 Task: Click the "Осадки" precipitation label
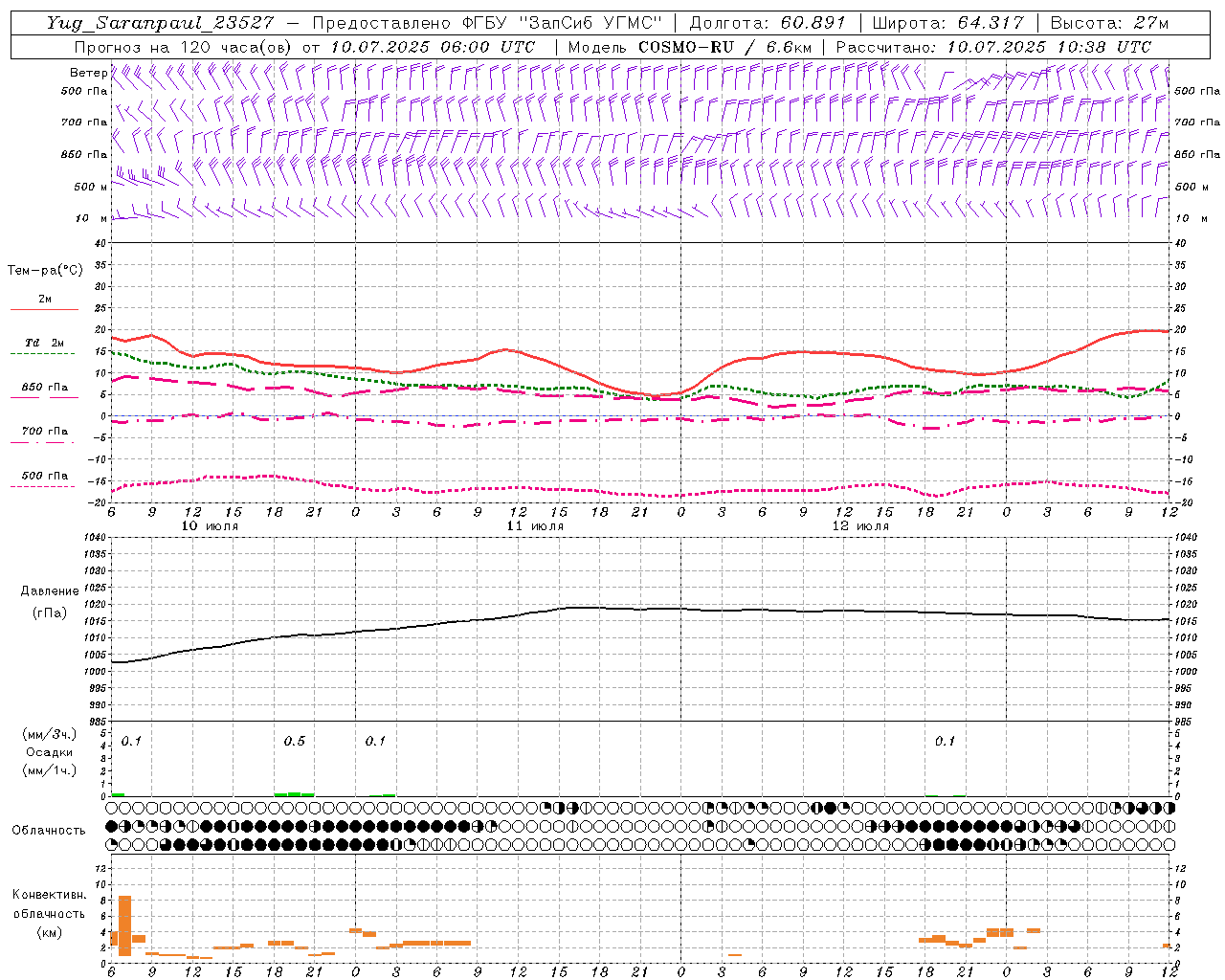pyautogui.click(x=50, y=752)
